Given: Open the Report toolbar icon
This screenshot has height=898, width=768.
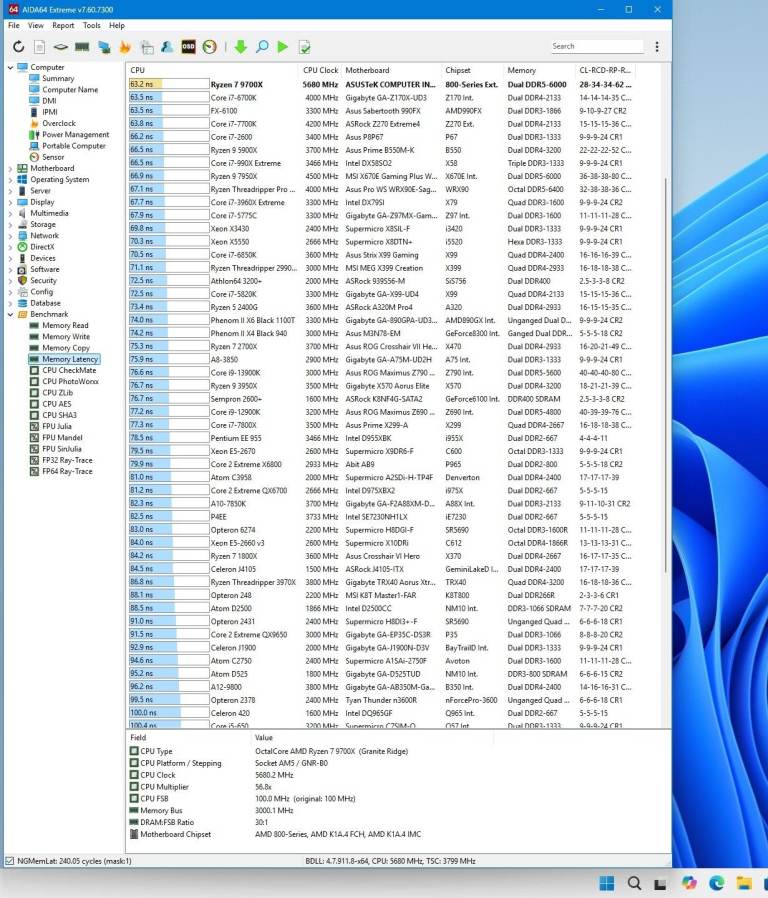Looking at the screenshot, I should [x=40, y=47].
